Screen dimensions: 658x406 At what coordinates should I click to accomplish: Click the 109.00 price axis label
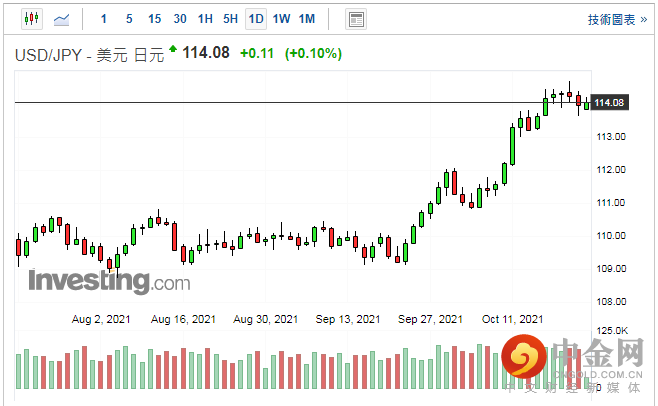pyautogui.click(x=611, y=269)
